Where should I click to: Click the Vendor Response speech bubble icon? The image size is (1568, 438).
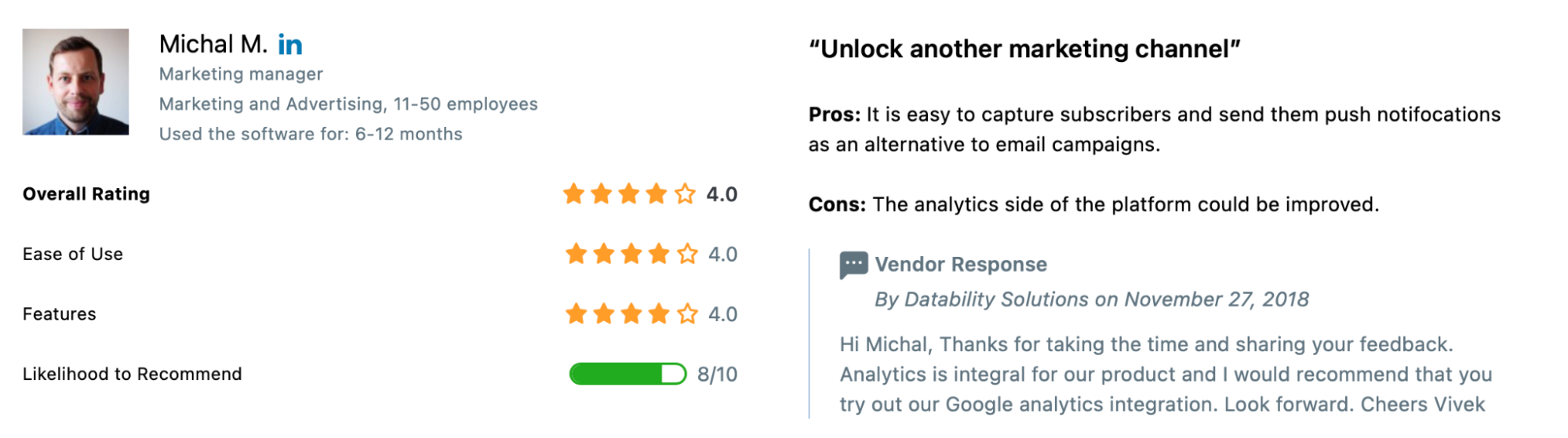tap(853, 265)
